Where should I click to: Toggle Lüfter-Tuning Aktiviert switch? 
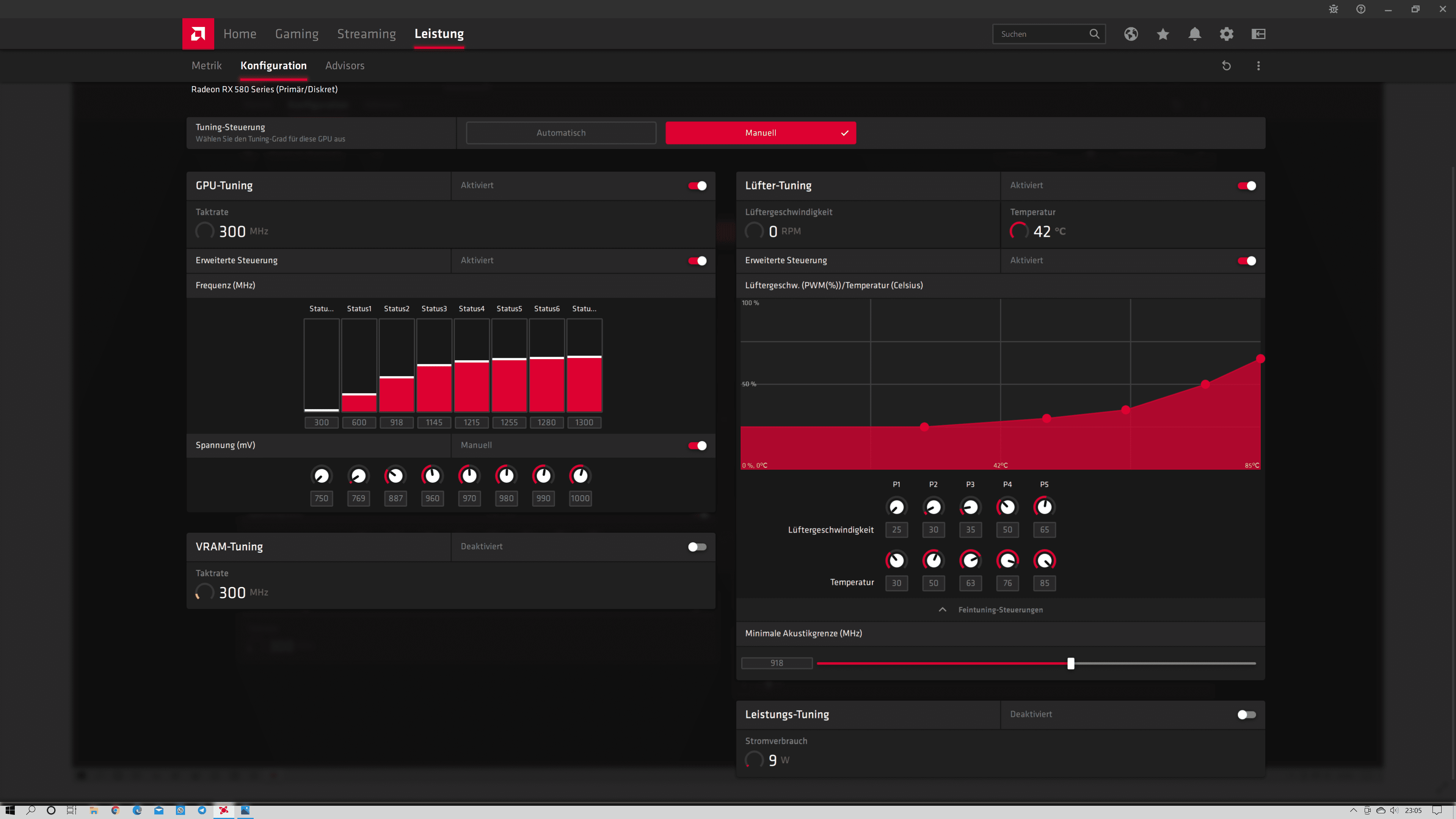pos(1246,186)
